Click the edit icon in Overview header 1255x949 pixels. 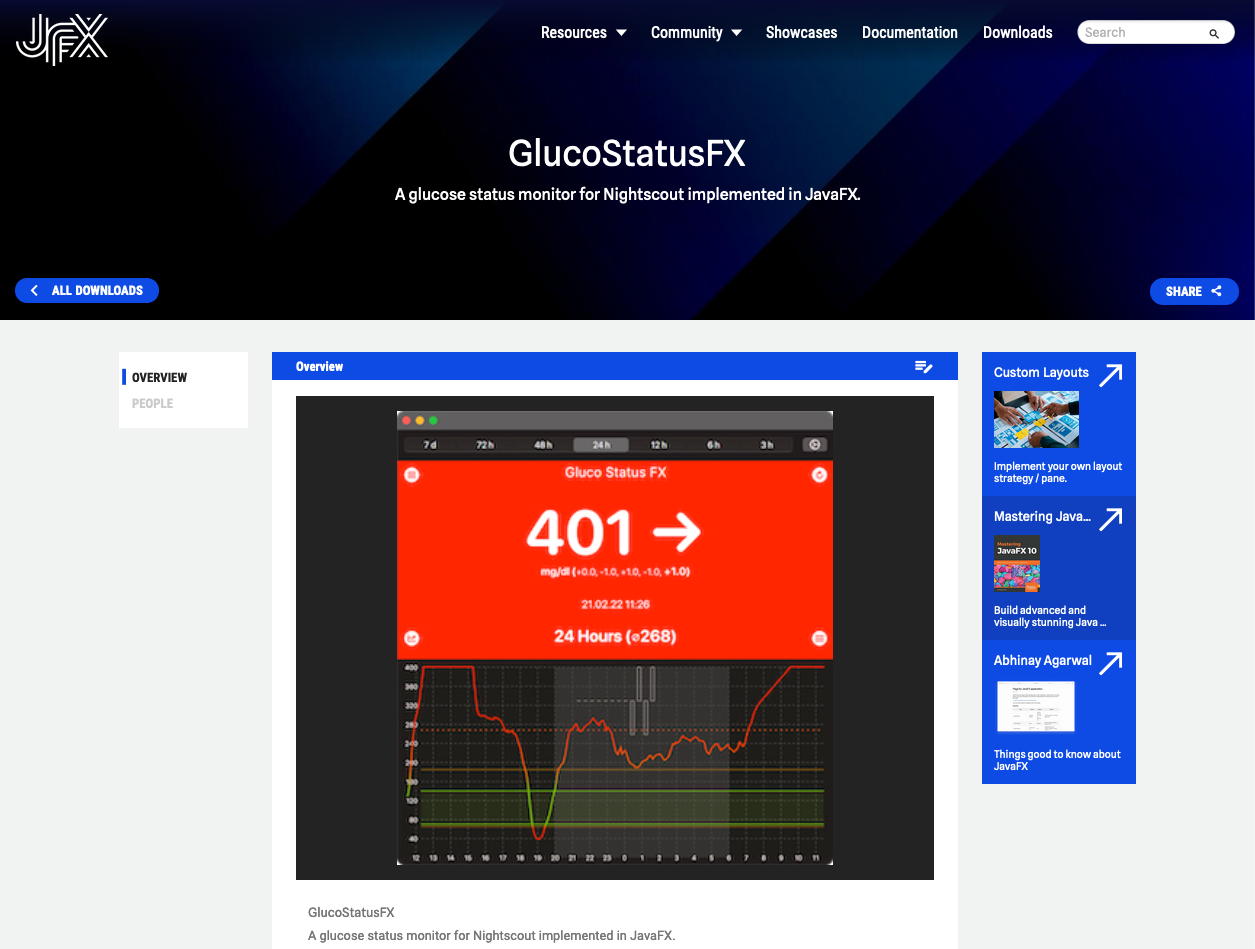(x=923, y=367)
